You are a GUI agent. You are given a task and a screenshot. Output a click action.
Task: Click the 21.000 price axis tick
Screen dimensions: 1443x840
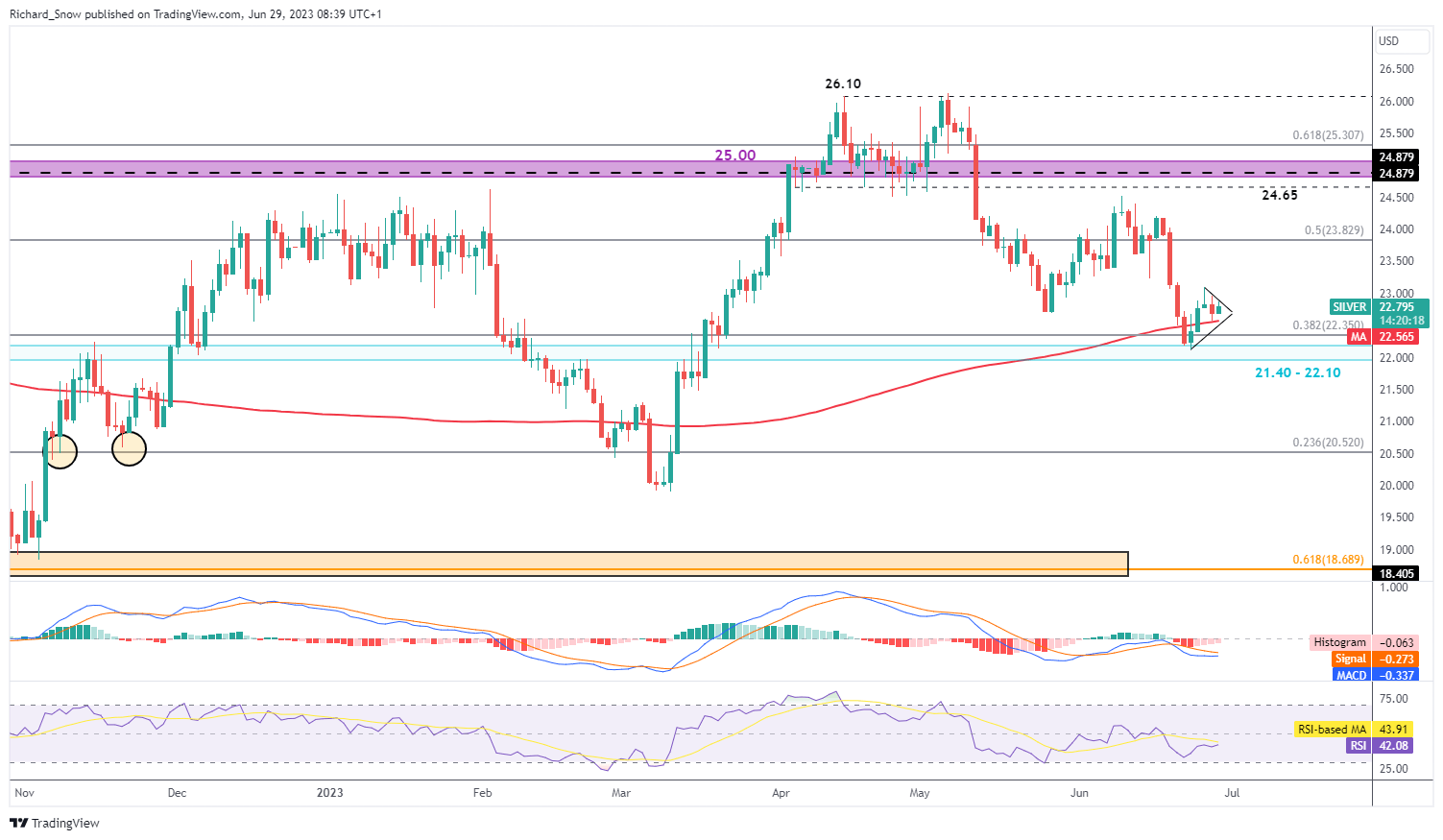[x=1396, y=421]
